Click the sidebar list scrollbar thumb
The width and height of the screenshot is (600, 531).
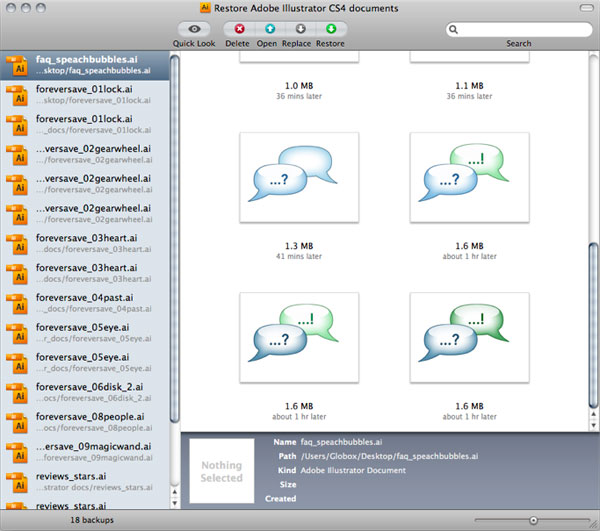[x=174, y=239]
